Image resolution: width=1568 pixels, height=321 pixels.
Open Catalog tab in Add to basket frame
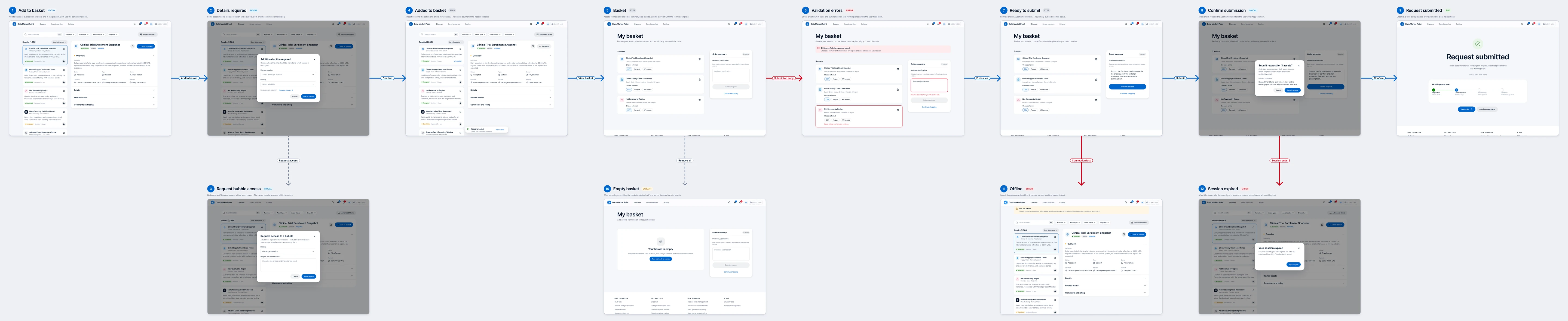71,24
